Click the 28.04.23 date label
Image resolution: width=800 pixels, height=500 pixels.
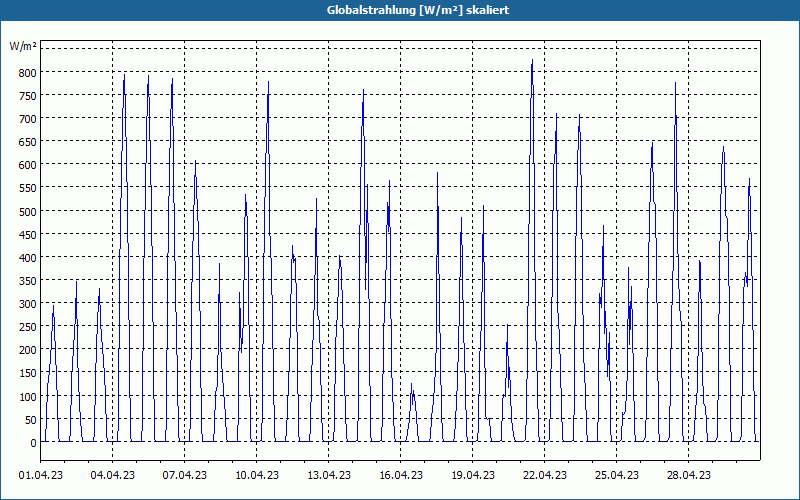[x=688, y=476]
